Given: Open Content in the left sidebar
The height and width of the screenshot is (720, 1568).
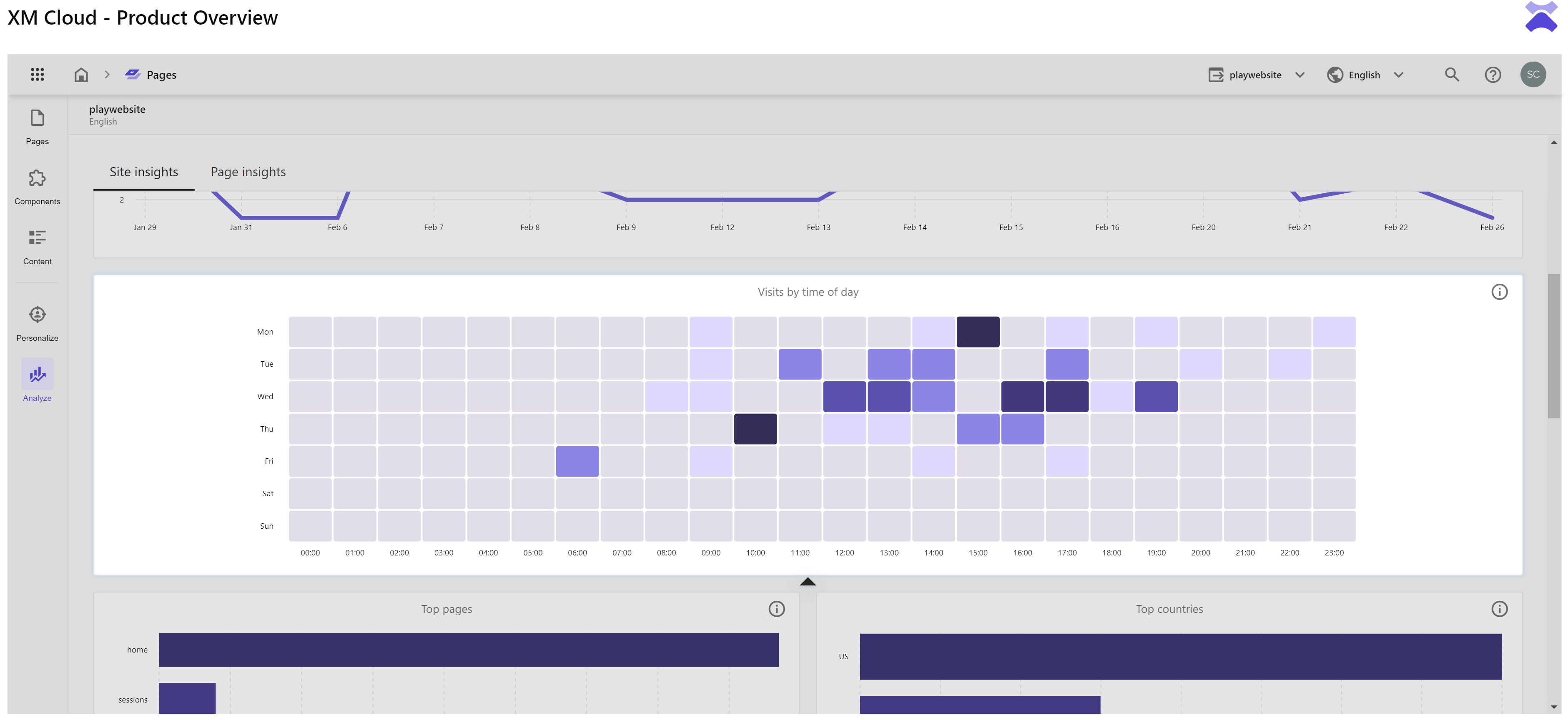Looking at the screenshot, I should 37,246.
